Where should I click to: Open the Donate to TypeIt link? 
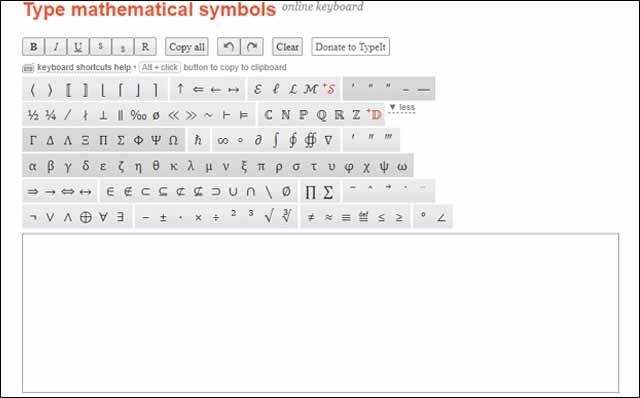pyautogui.click(x=350, y=47)
